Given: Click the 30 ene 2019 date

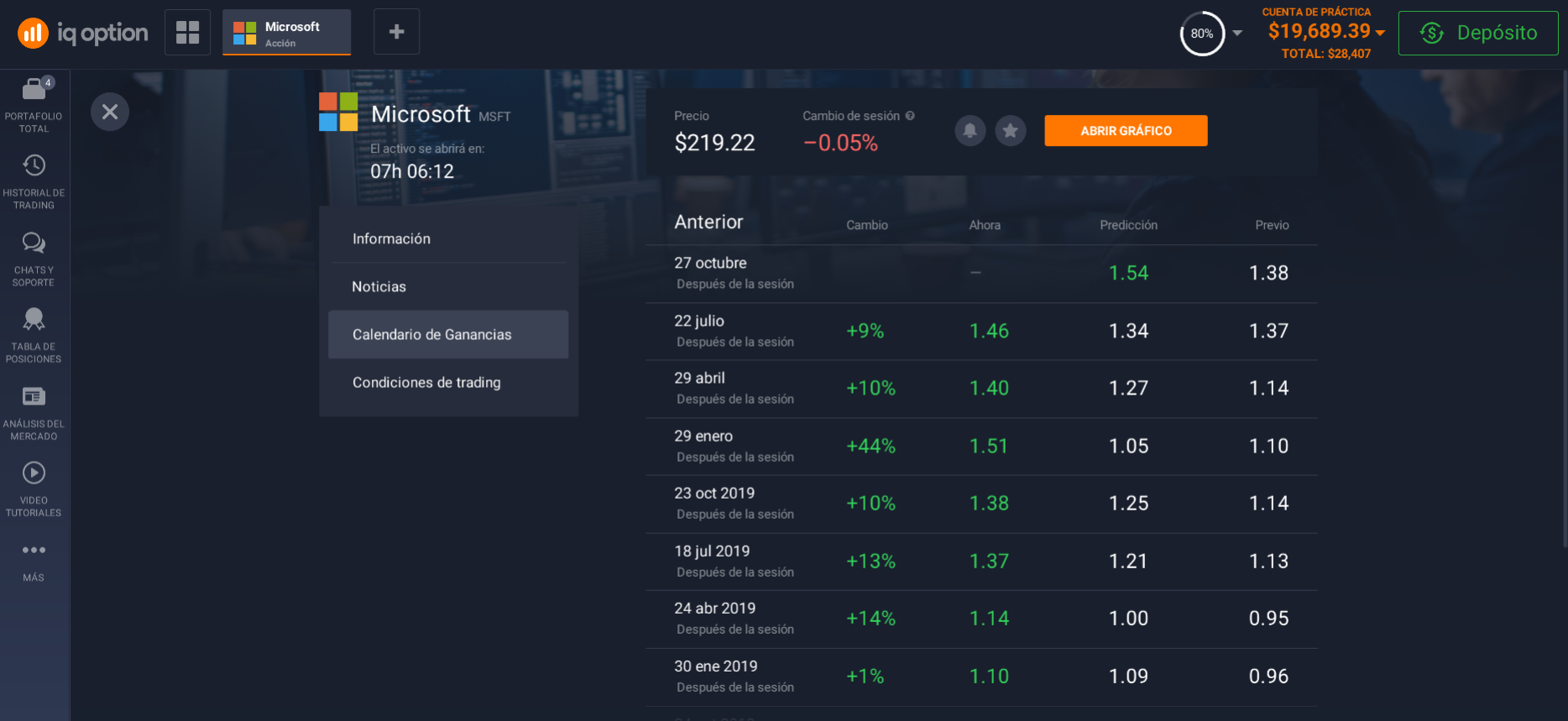Looking at the screenshot, I should click(715, 666).
